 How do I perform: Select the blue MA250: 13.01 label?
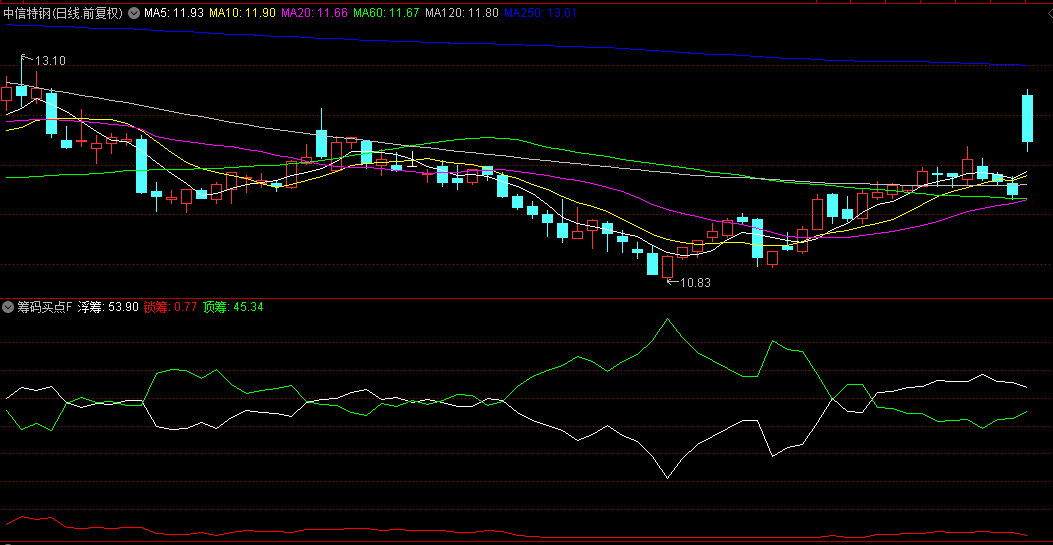click(x=540, y=13)
